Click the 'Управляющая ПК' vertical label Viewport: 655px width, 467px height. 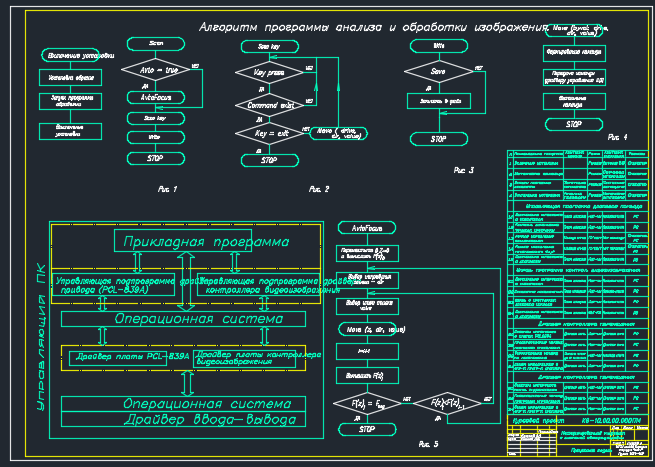pyautogui.click(x=41, y=335)
